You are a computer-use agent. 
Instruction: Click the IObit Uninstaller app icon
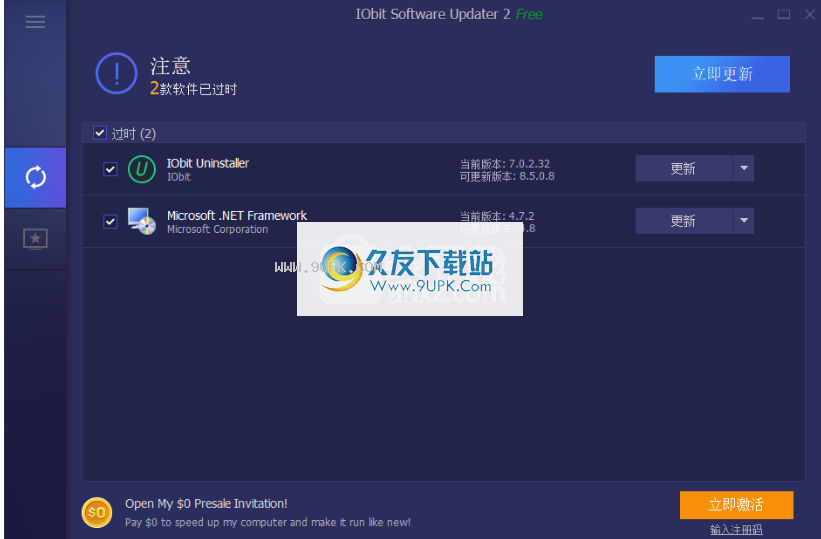[142, 169]
